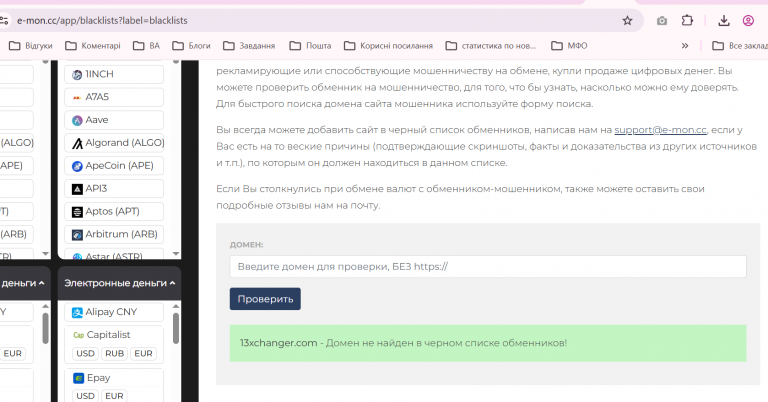This screenshot has width=768, height=402.
Task: Open the Корисні посилання bookmarks folder
Action: pyautogui.click(x=388, y=46)
